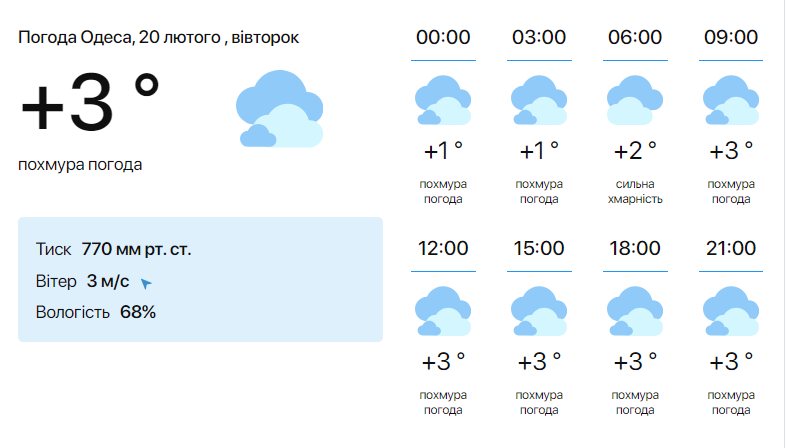
Task: Click the wind direction arrow icon
Action: [x=146, y=283]
